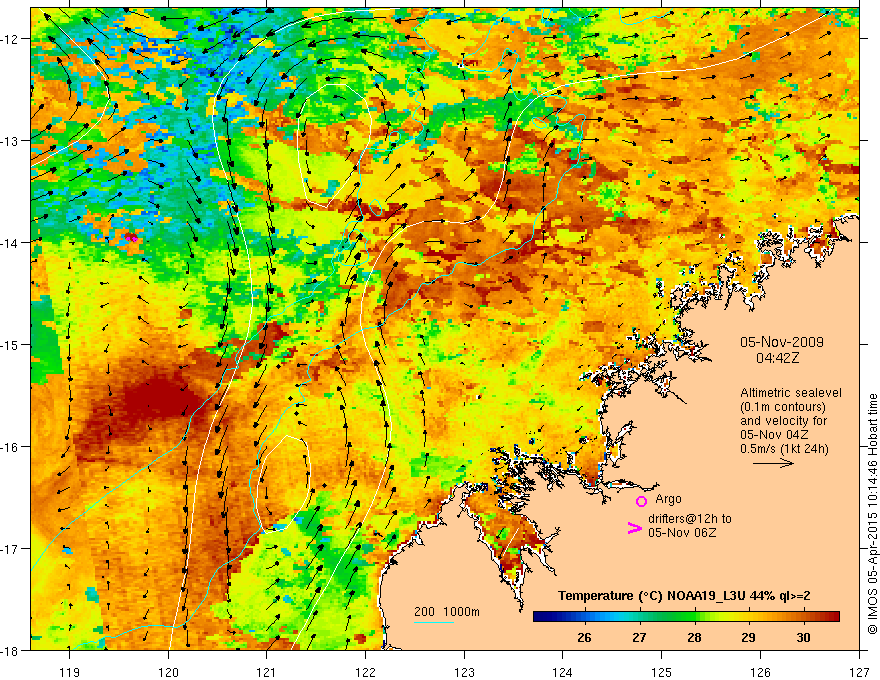Image resolution: width=880 pixels, height=680 pixels.
Task: Click the 27 tick label on colorbar
Action: pyautogui.click(x=639, y=637)
